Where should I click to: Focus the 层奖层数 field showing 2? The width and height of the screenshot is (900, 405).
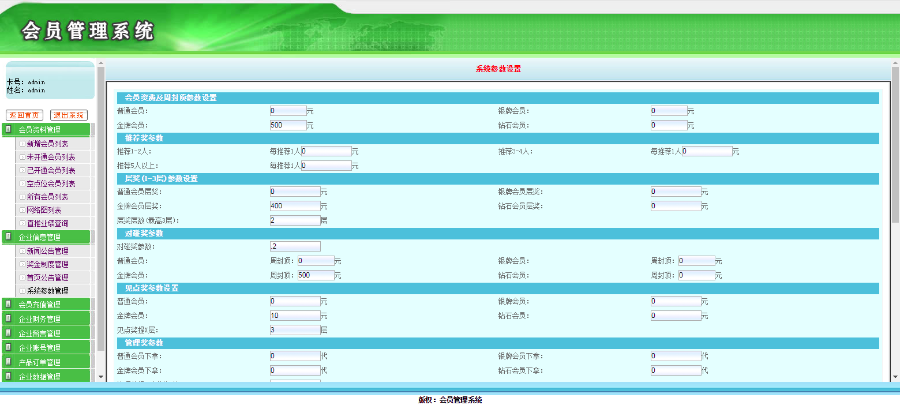click(295, 220)
